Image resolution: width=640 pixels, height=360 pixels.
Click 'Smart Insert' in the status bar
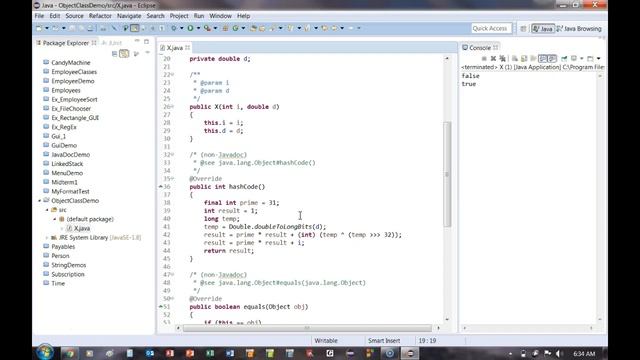[x=384, y=340]
